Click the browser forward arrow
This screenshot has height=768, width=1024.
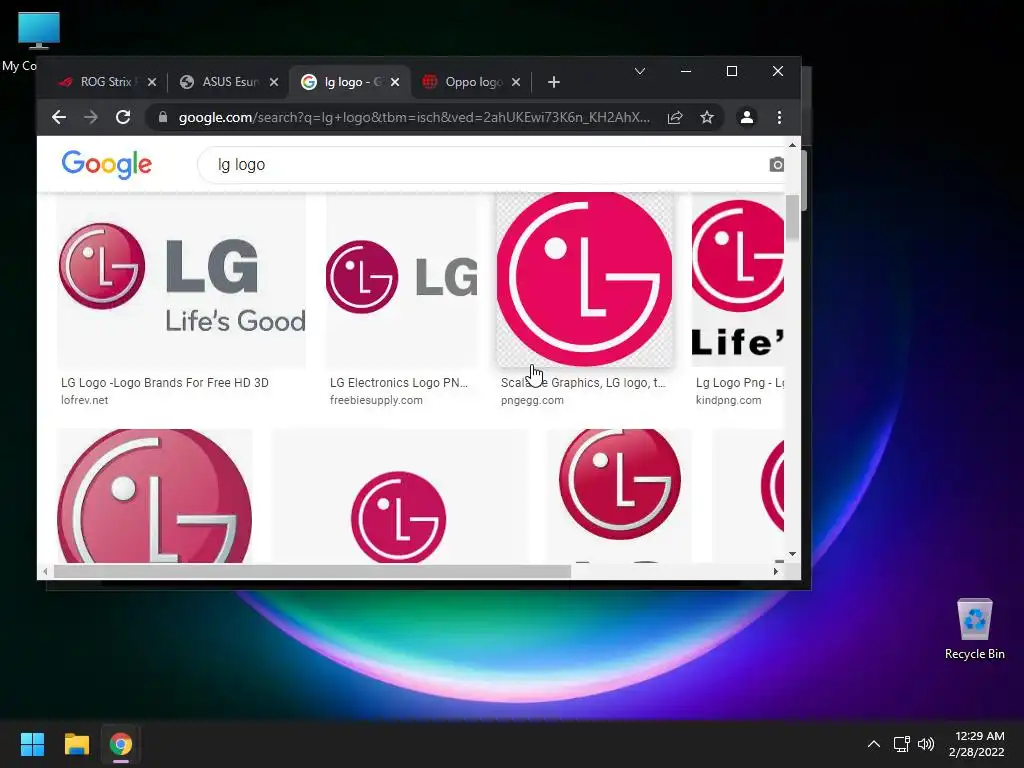[91, 118]
